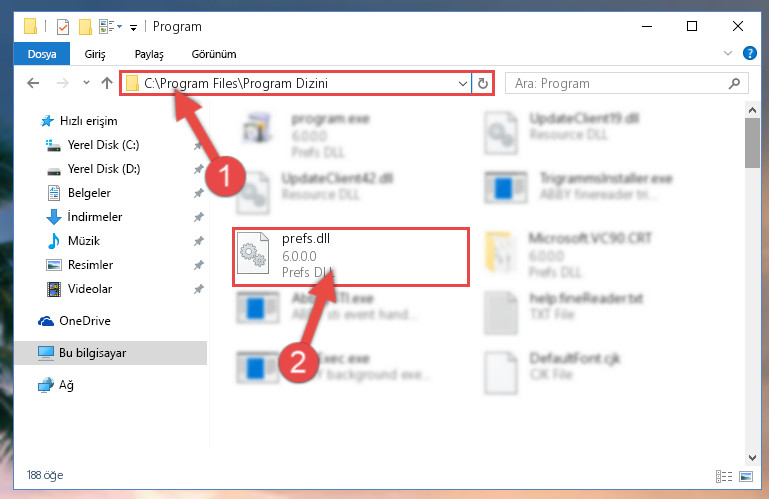Open Help with the question mark icon
The width and height of the screenshot is (769, 499).
click(749, 53)
